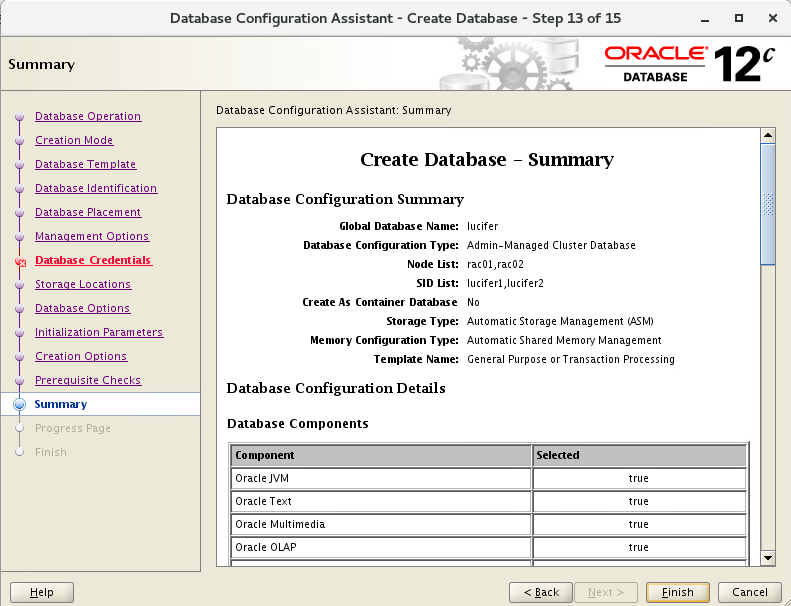The image size is (791, 606).
Task: Click the Component column header
Action: tap(381, 455)
